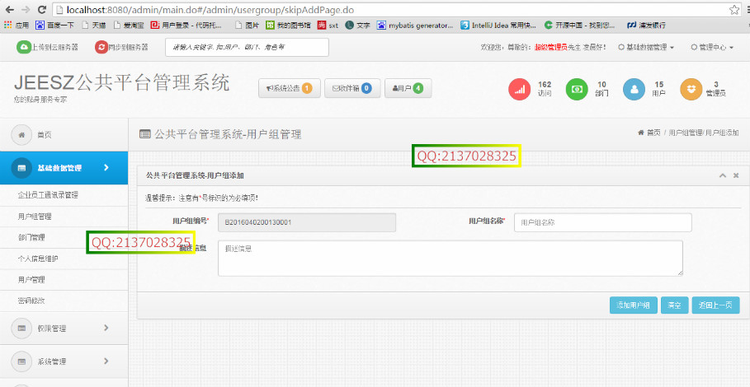This screenshot has height=387, width=750.
Task: Open the 天猫 bookmark
Action: [94, 25]
